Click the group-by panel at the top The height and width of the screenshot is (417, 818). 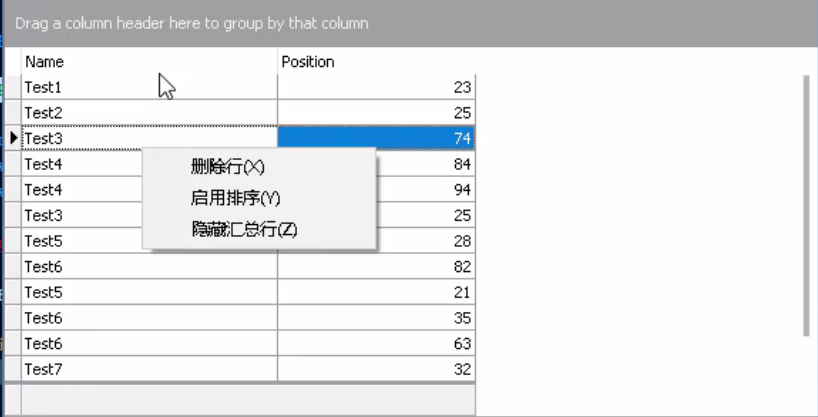(x=411, y=23)
